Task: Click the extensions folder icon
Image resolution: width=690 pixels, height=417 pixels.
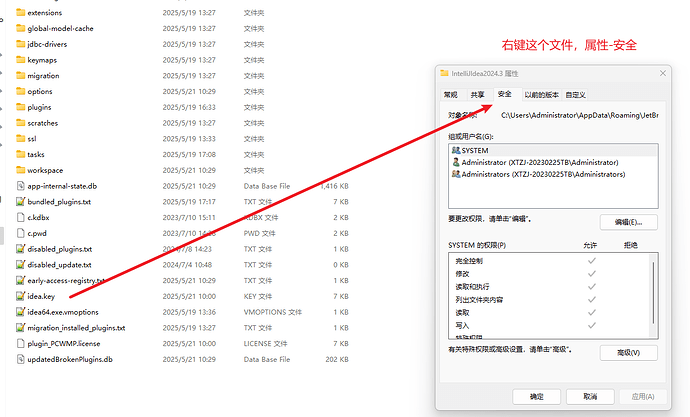Action: (20, 12)
